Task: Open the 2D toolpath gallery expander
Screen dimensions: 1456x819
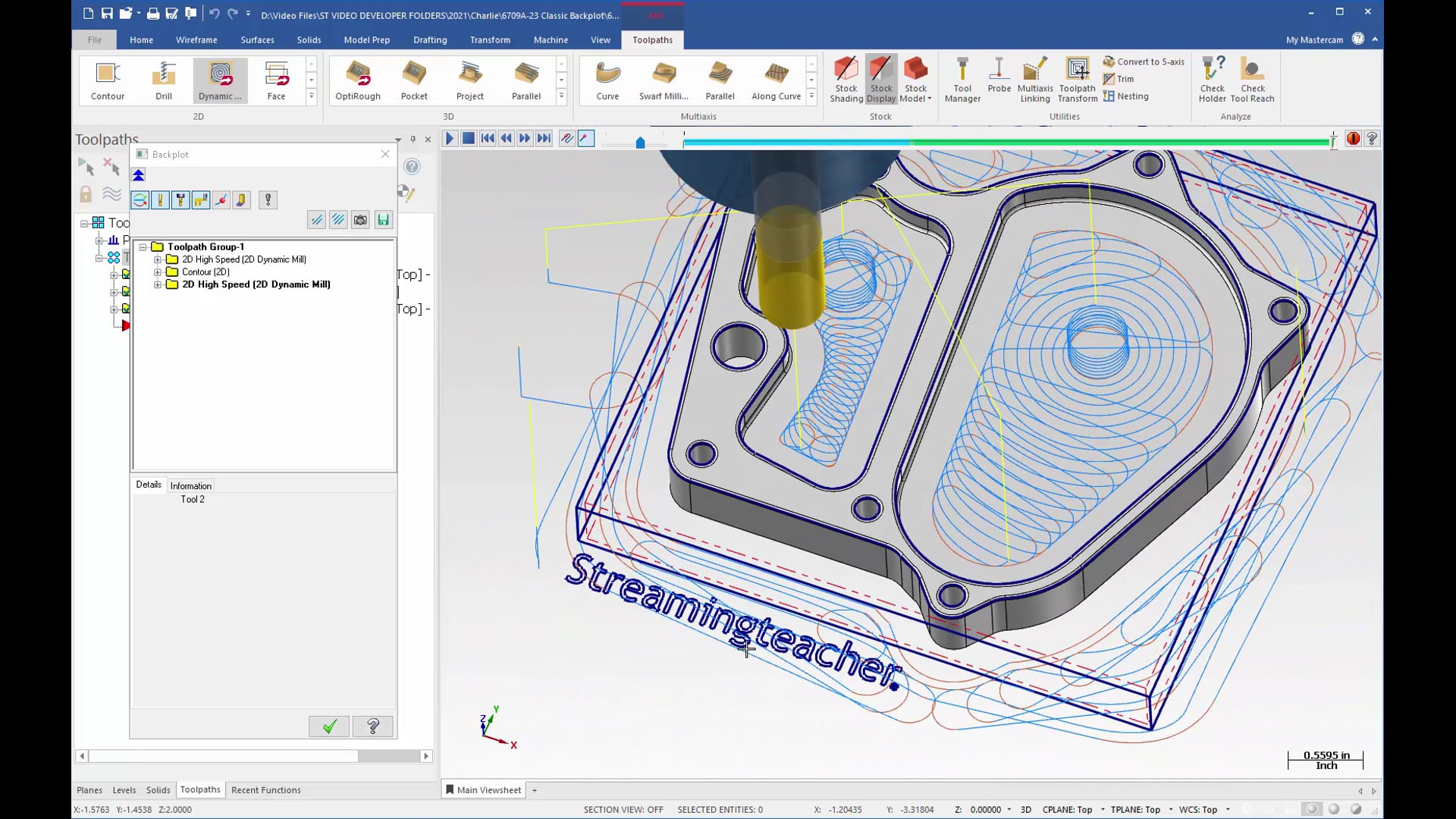Action: (311, 96)
